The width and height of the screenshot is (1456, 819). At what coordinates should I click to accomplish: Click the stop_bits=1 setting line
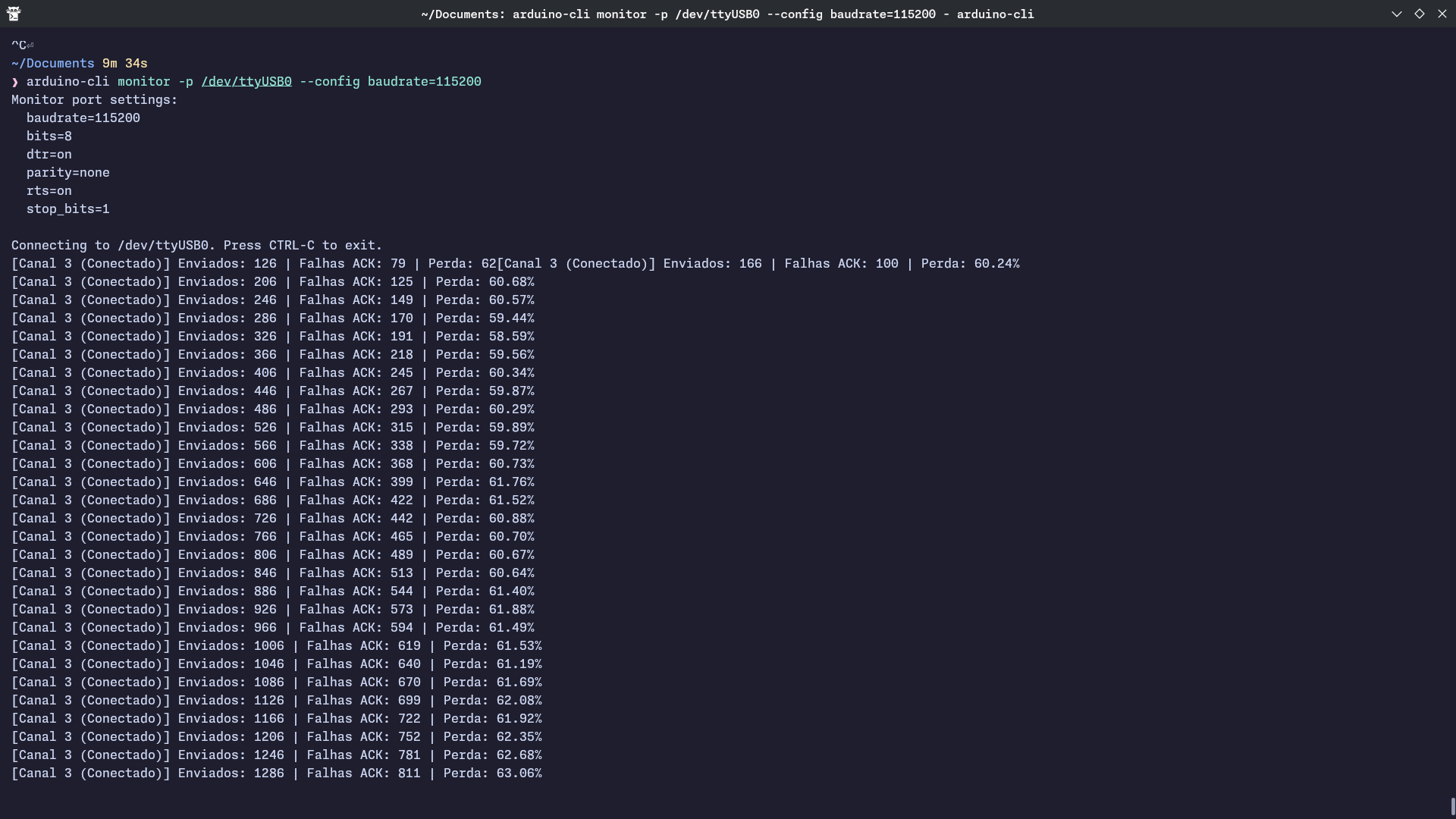(x=68, y=209)
